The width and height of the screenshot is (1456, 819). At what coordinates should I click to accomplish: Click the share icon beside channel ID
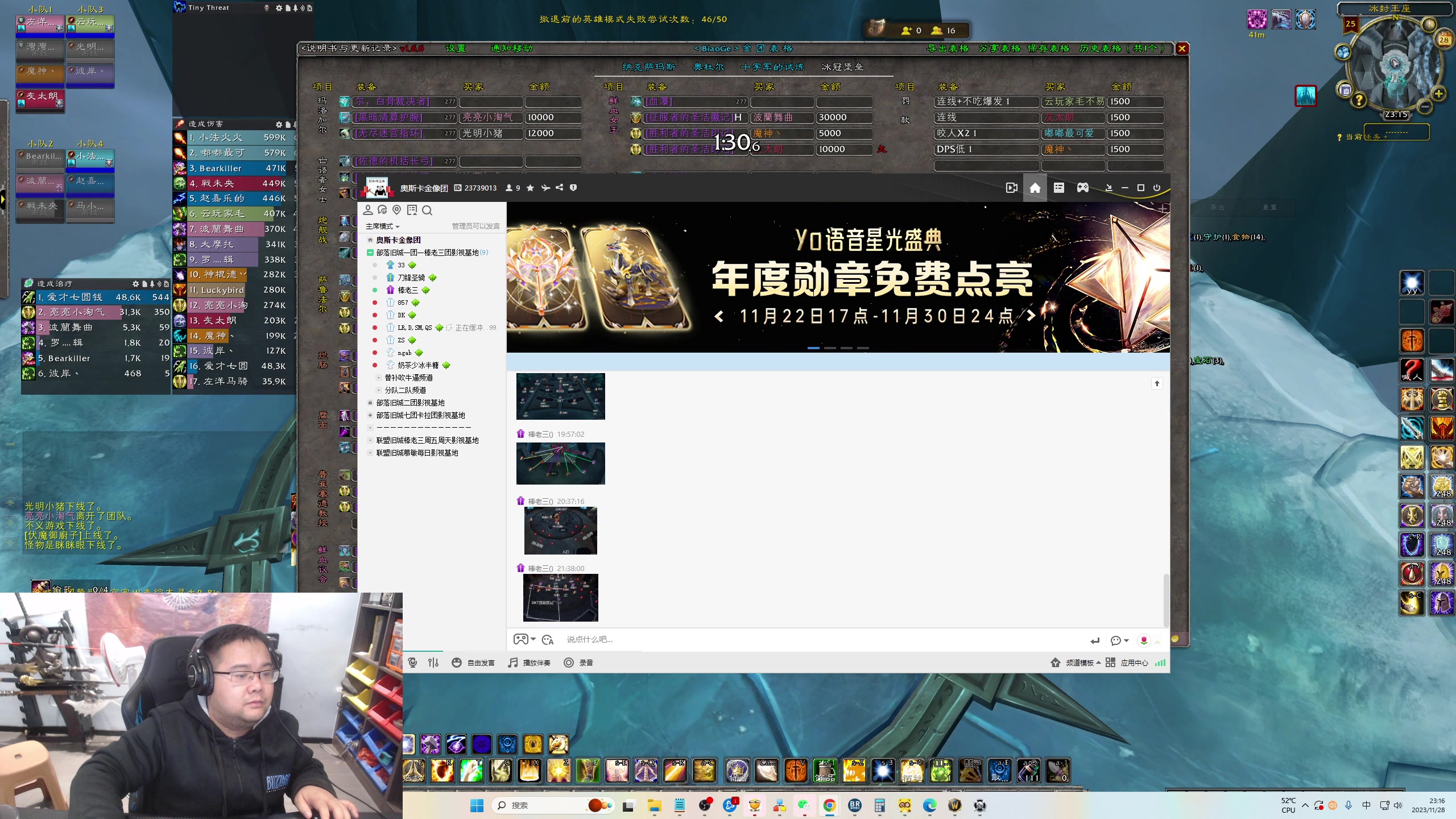560,188
